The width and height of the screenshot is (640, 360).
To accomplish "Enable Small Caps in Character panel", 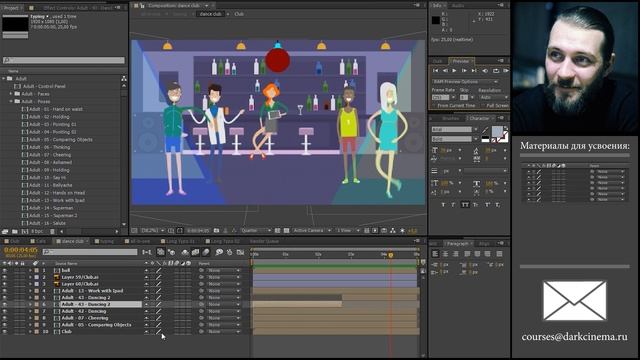I will pos(476,205).
